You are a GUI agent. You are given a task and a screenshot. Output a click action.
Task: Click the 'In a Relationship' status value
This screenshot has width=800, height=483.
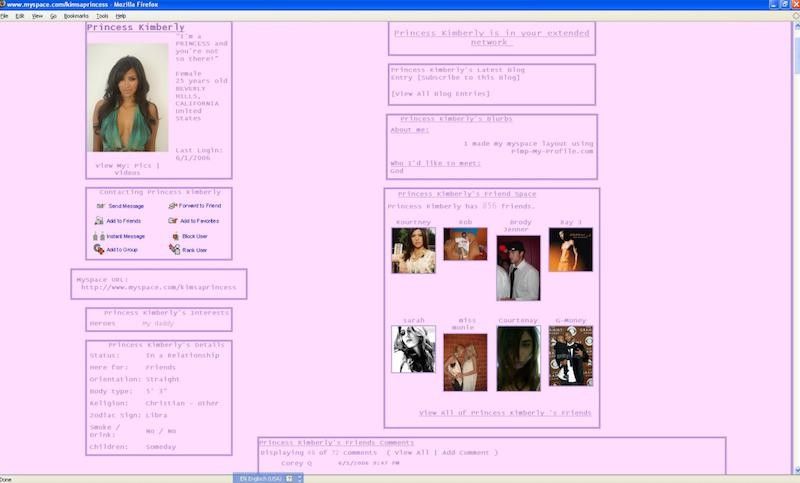coord(182,355)
